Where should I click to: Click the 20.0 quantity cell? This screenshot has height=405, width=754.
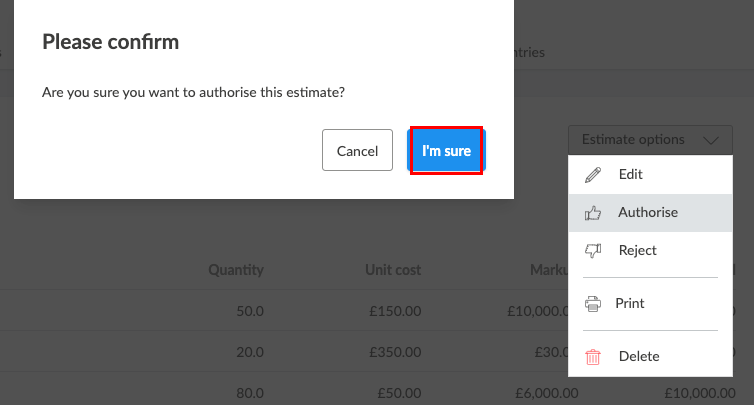250,352
